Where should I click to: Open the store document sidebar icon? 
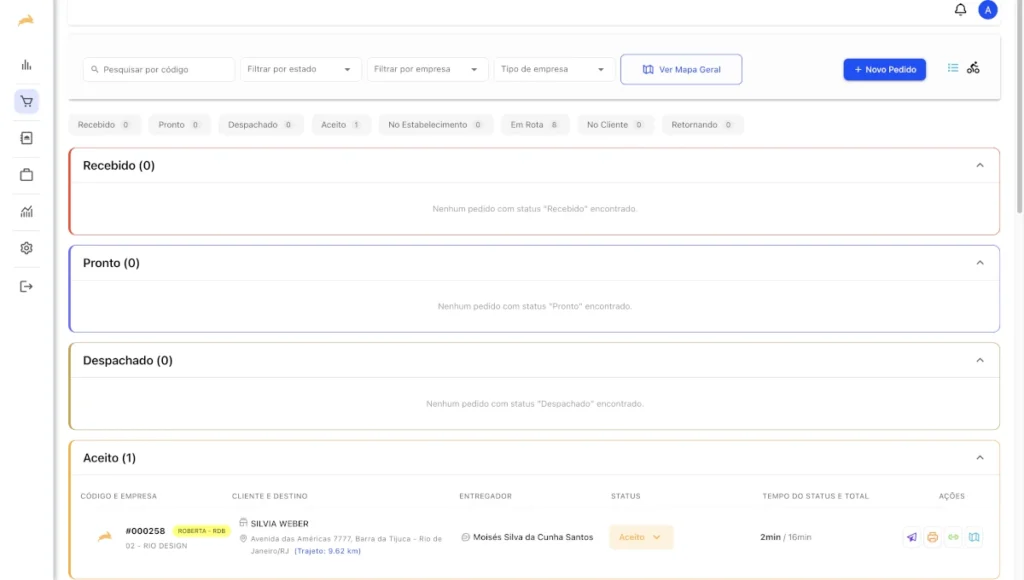coord(26,138)
